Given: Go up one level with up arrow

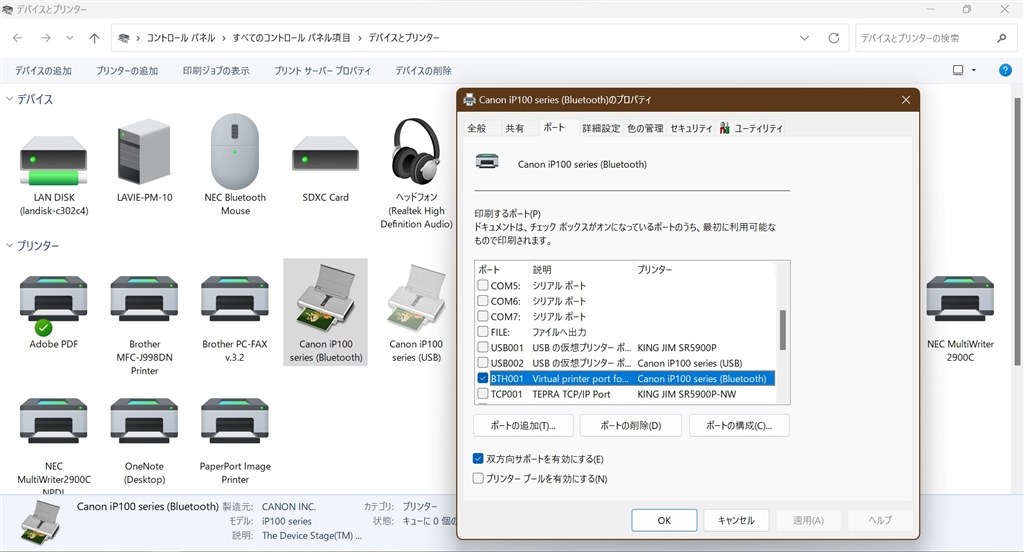Looking at the screenshot, I should tap(95, 38).
